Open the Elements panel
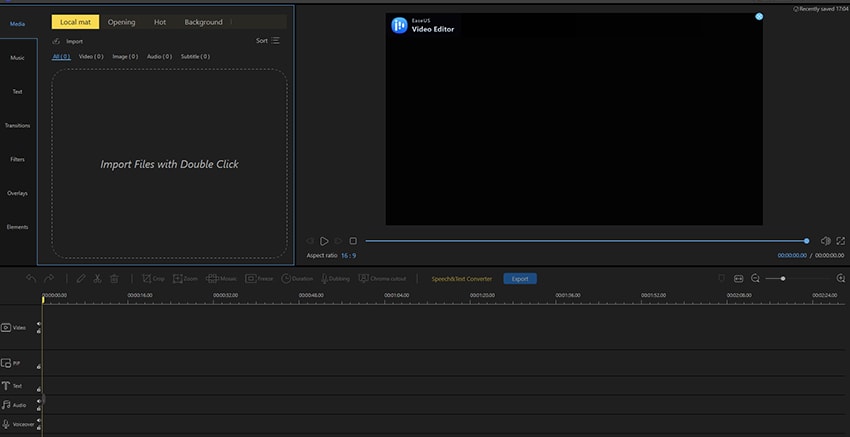The image size is (850, 437). point(17,227)
